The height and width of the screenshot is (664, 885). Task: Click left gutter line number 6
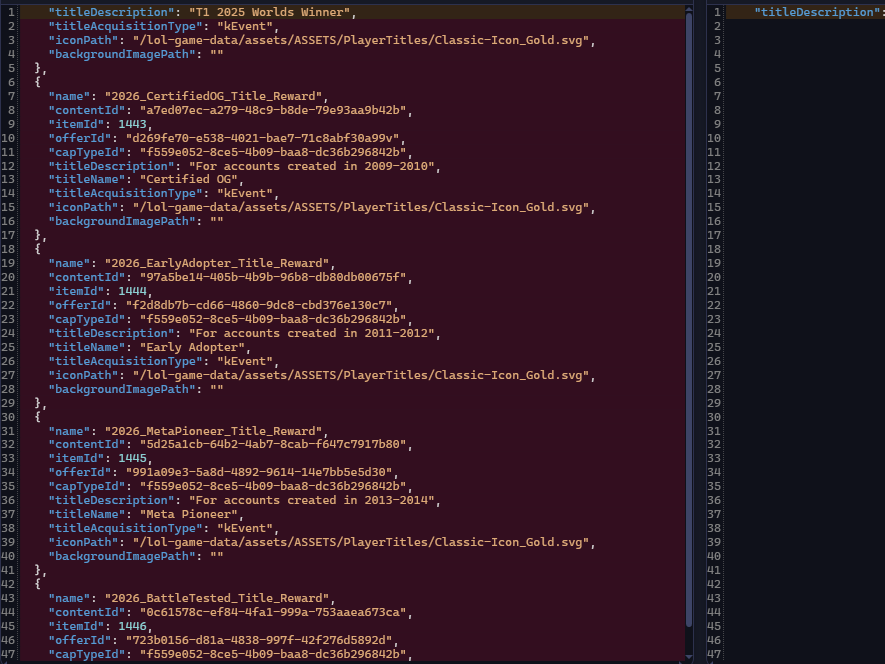[12, 82]
